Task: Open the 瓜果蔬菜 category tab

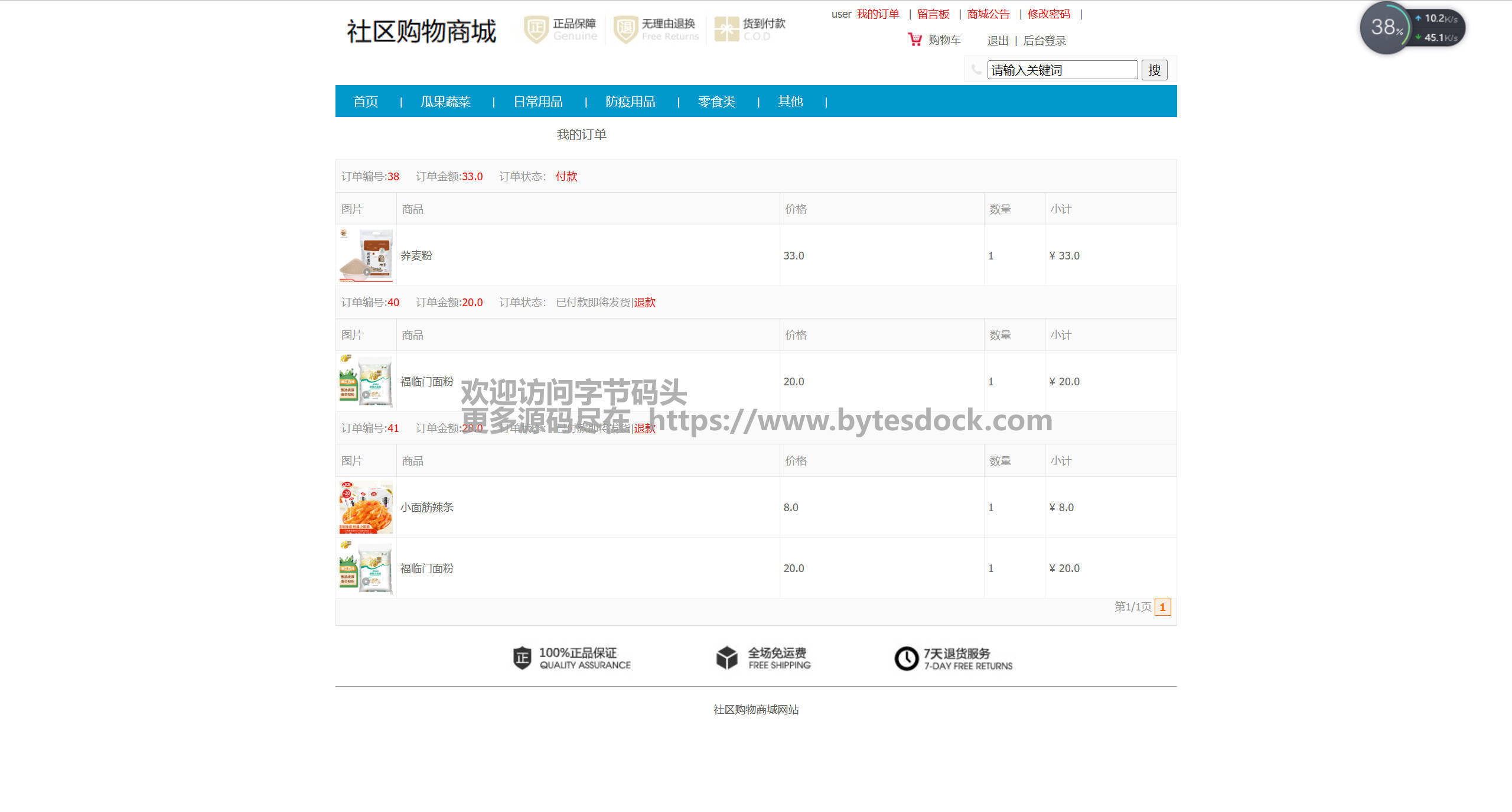Action: 445,102
